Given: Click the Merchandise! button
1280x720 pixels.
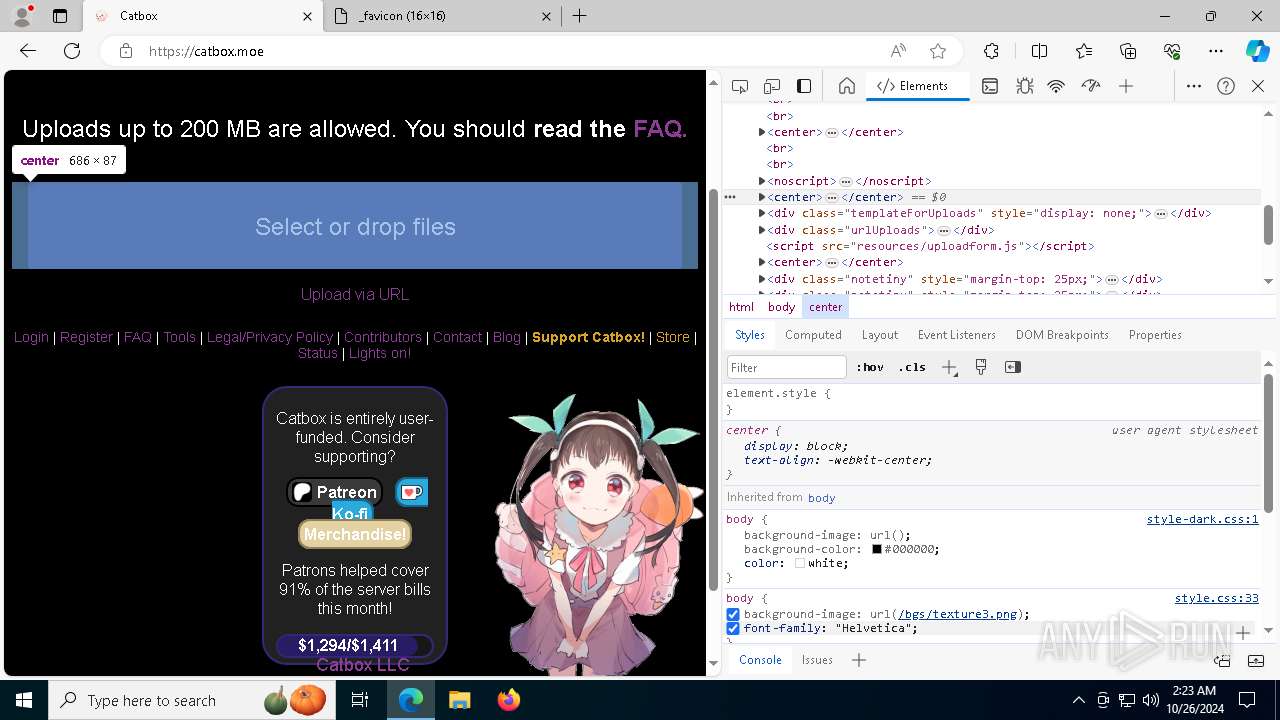Looking at the screenshot, I should (355, 534).
